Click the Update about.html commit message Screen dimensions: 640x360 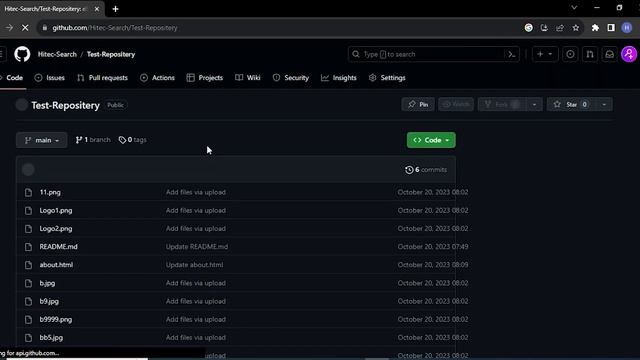(x=194, y=265)
